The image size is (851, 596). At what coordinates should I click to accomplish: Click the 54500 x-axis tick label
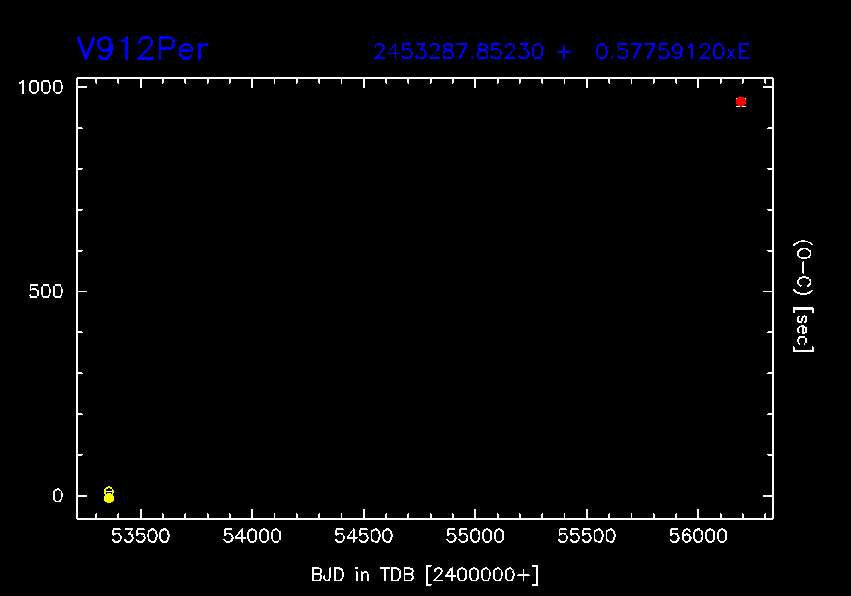point(363,538)
